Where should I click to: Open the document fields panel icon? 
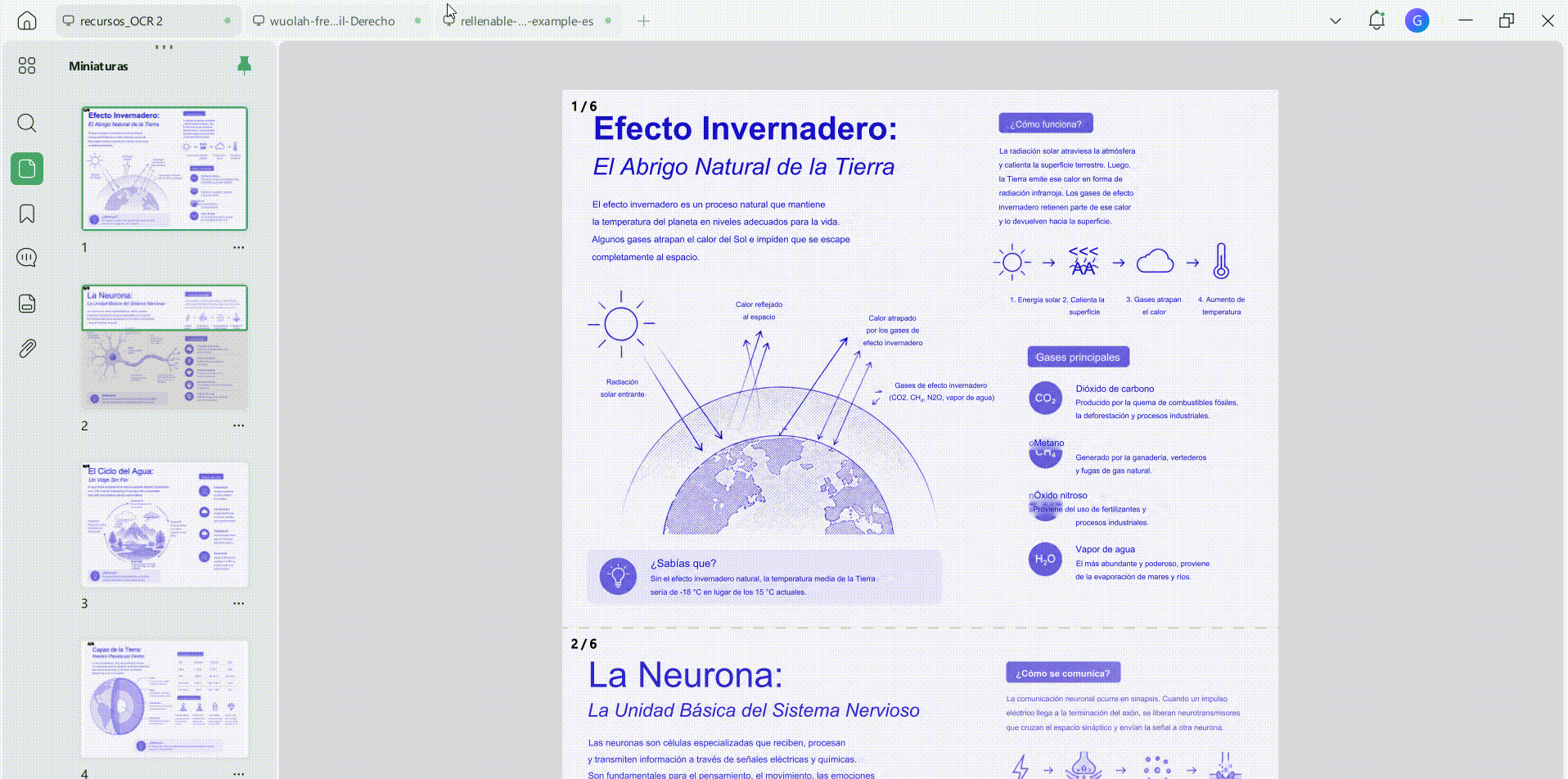click(x=27, y=304)
